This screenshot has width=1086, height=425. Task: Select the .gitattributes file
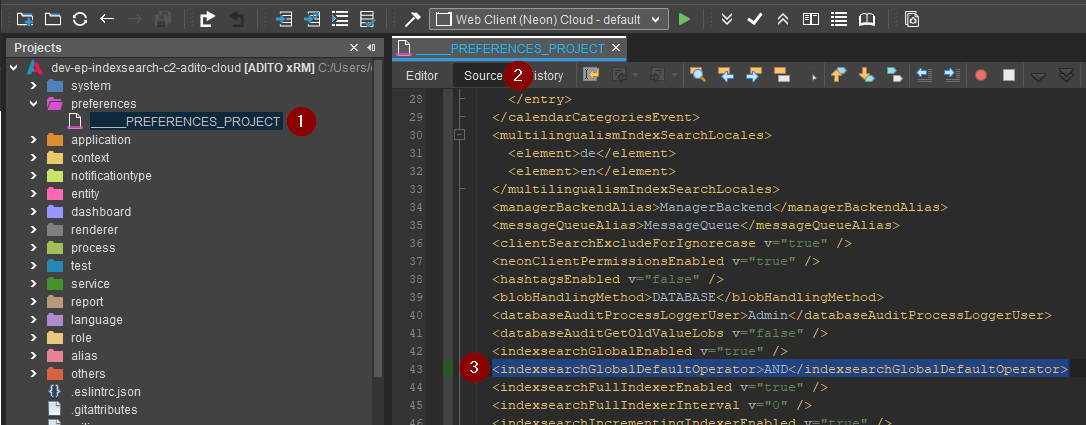click(x=104, y=410)
